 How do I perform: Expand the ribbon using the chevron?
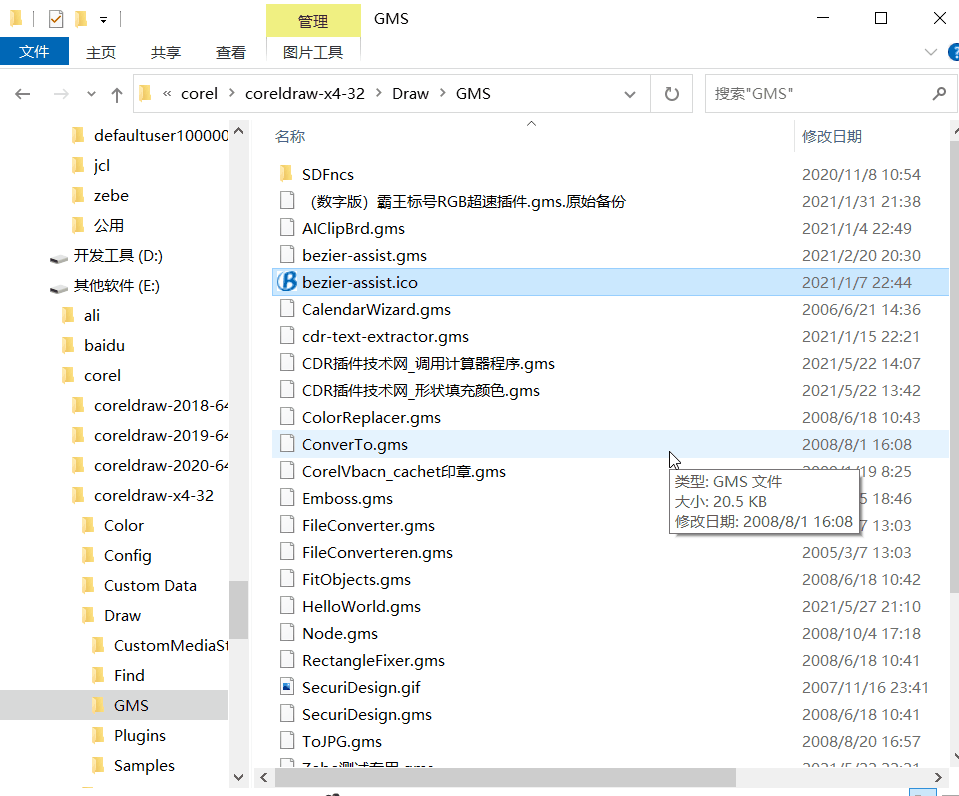pos(930,52)
